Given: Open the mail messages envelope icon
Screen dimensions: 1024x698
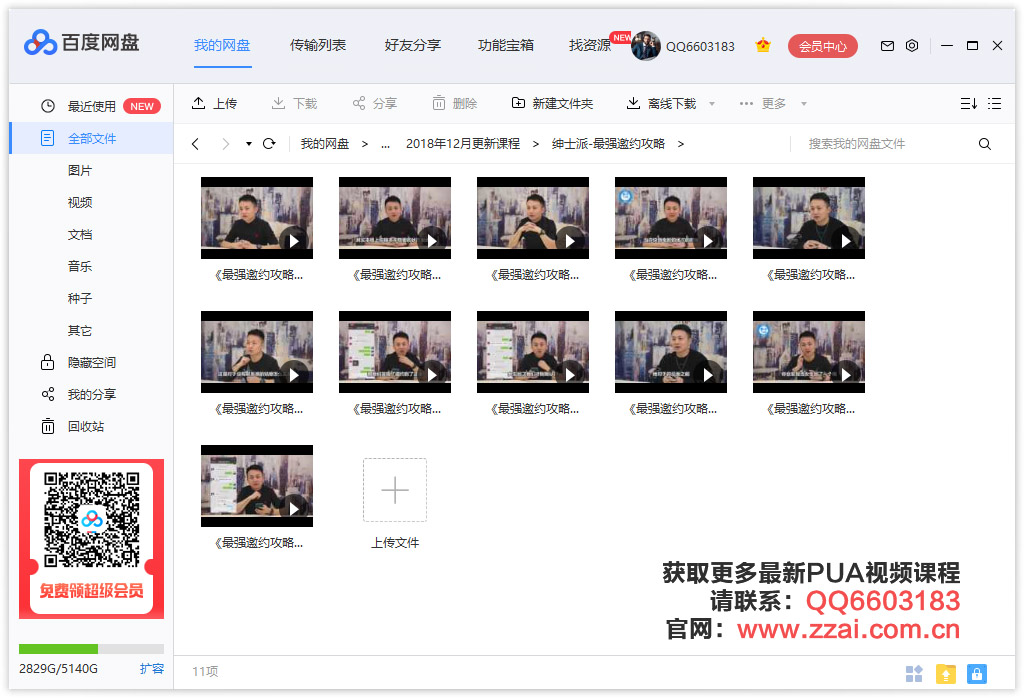Looking at the screenshot, I should [887, 46].
